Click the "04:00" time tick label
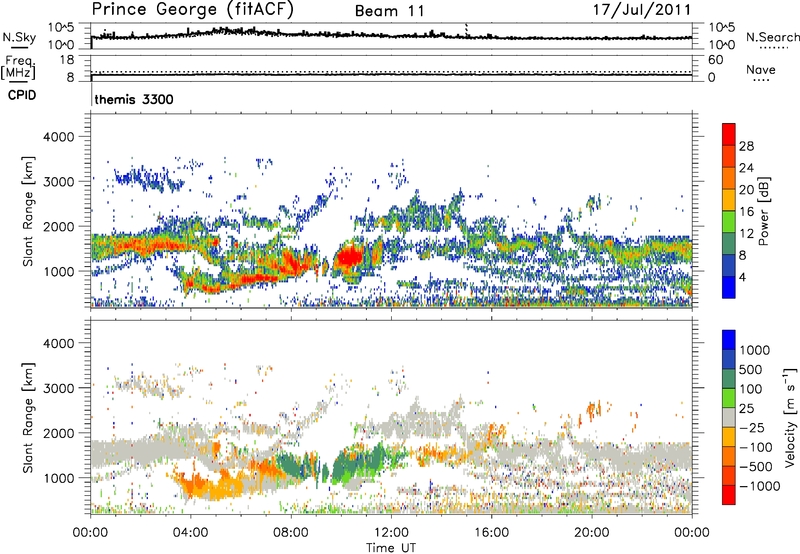The width and height of the screenshot is (800, 554). [x=190, y=533]
